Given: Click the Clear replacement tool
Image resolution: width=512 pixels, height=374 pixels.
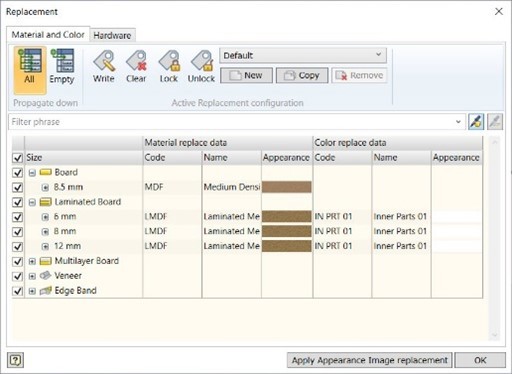Looking at the screenshot, I should point(136,67).
